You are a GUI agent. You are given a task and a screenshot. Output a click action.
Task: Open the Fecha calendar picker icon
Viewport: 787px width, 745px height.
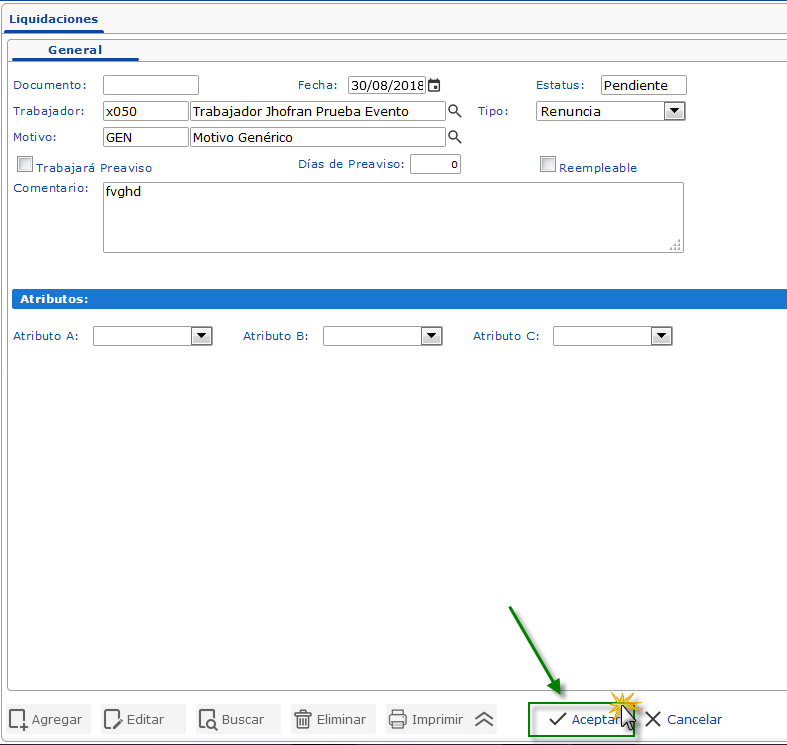click(x=434, y=86)
